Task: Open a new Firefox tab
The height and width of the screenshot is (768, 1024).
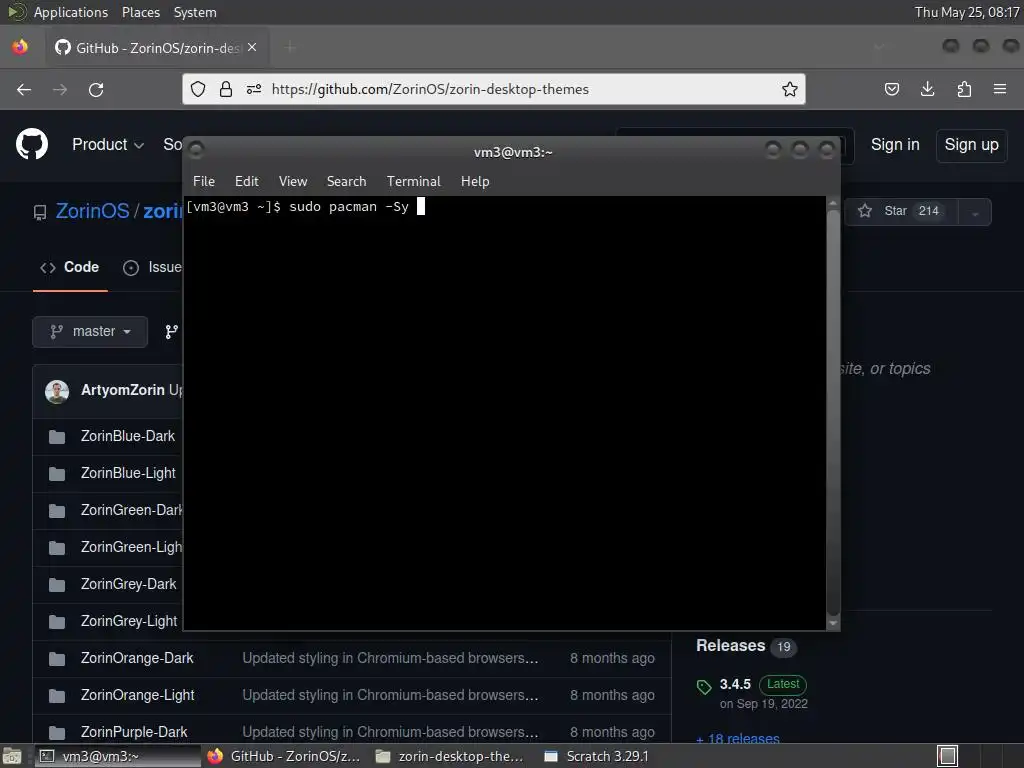Action: (x=290, y=47)
